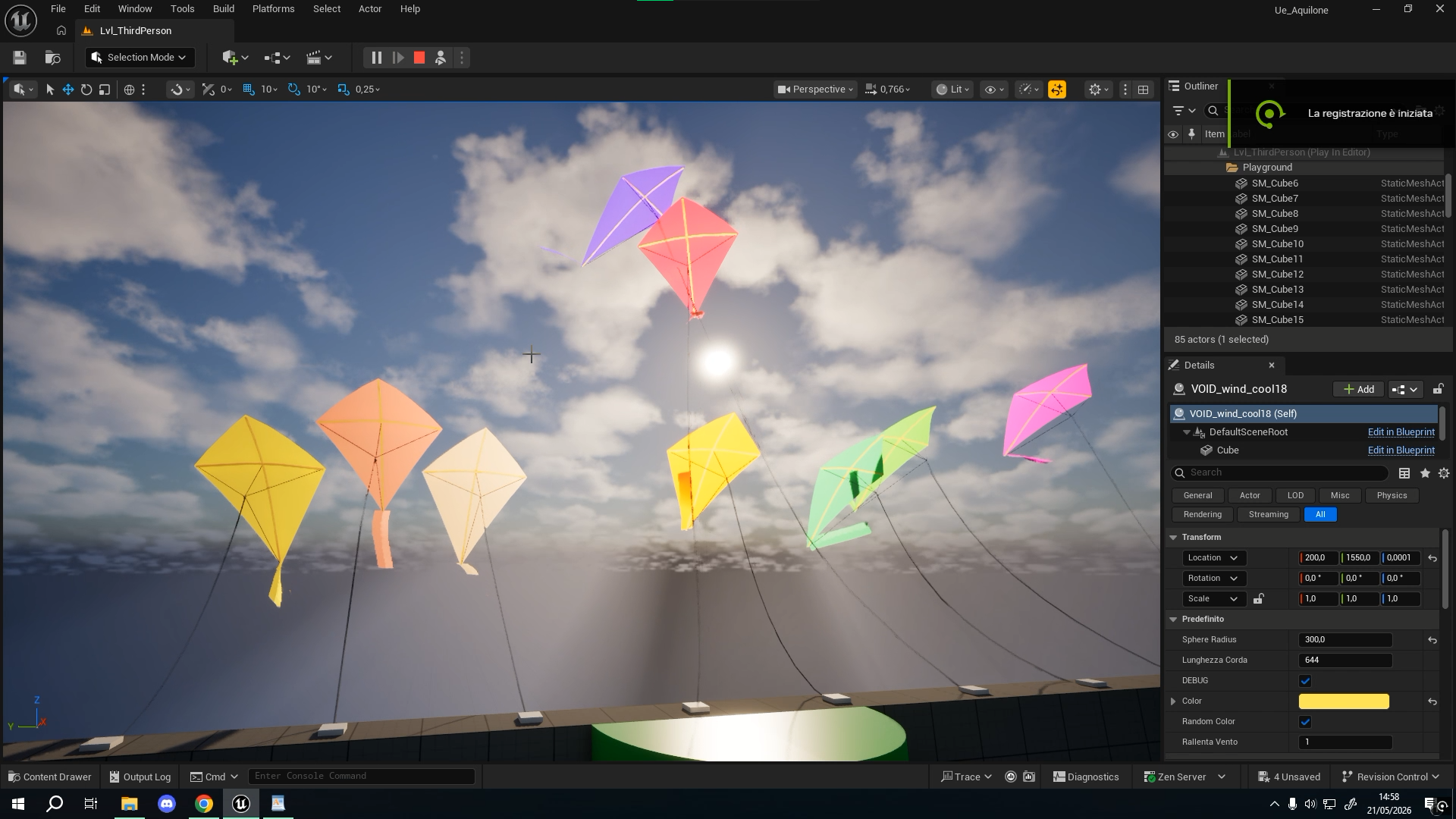Stop the Play In Editor session
This screenshot has height=819, width=1456.
tap(419, 58)
